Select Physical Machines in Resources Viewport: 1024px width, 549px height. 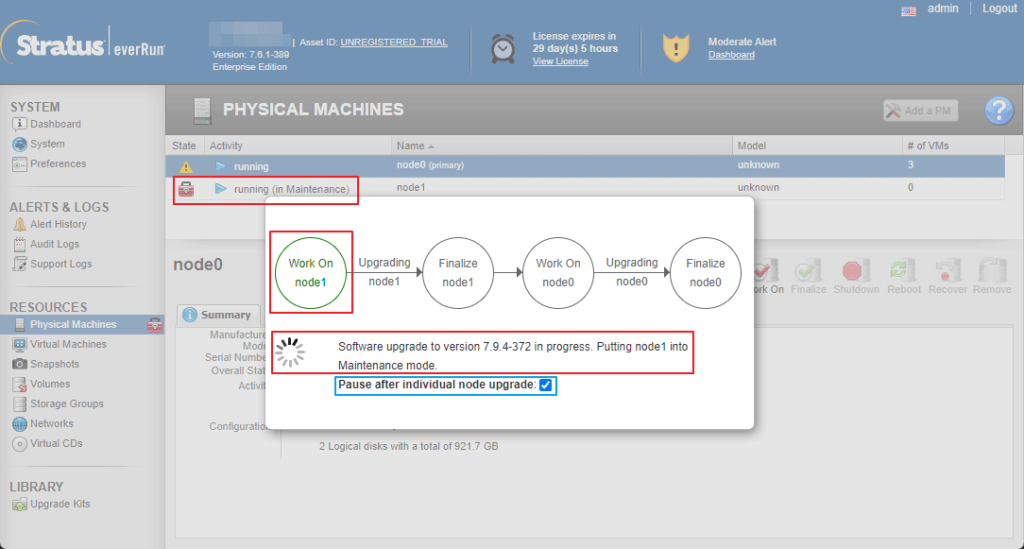73,324
